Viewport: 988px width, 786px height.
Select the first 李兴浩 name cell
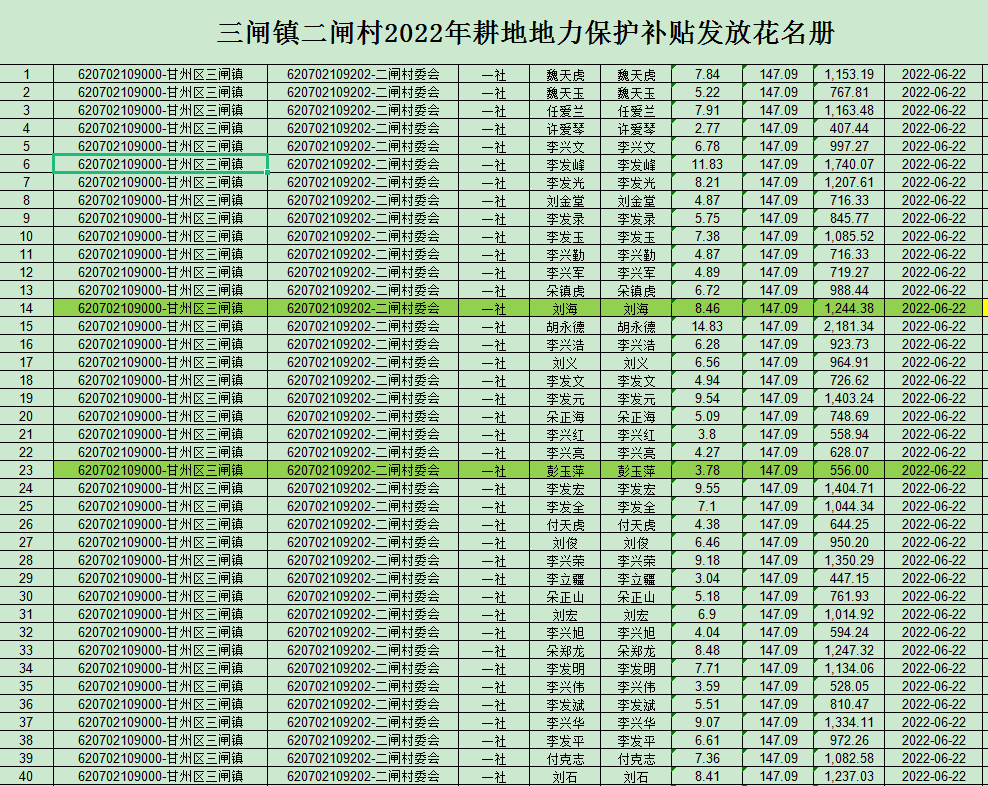click(x=565, y=344)
